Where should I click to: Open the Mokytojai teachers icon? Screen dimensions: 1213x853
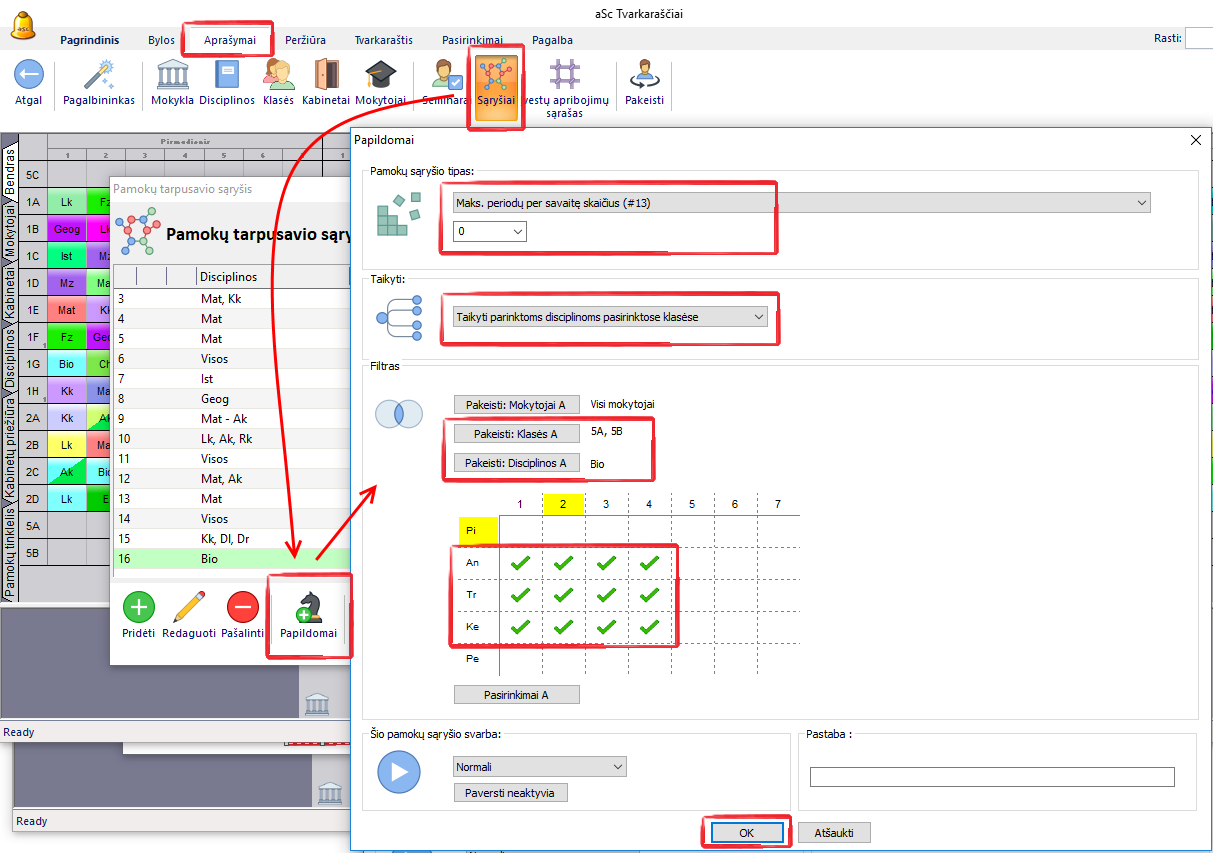point(380,75)
